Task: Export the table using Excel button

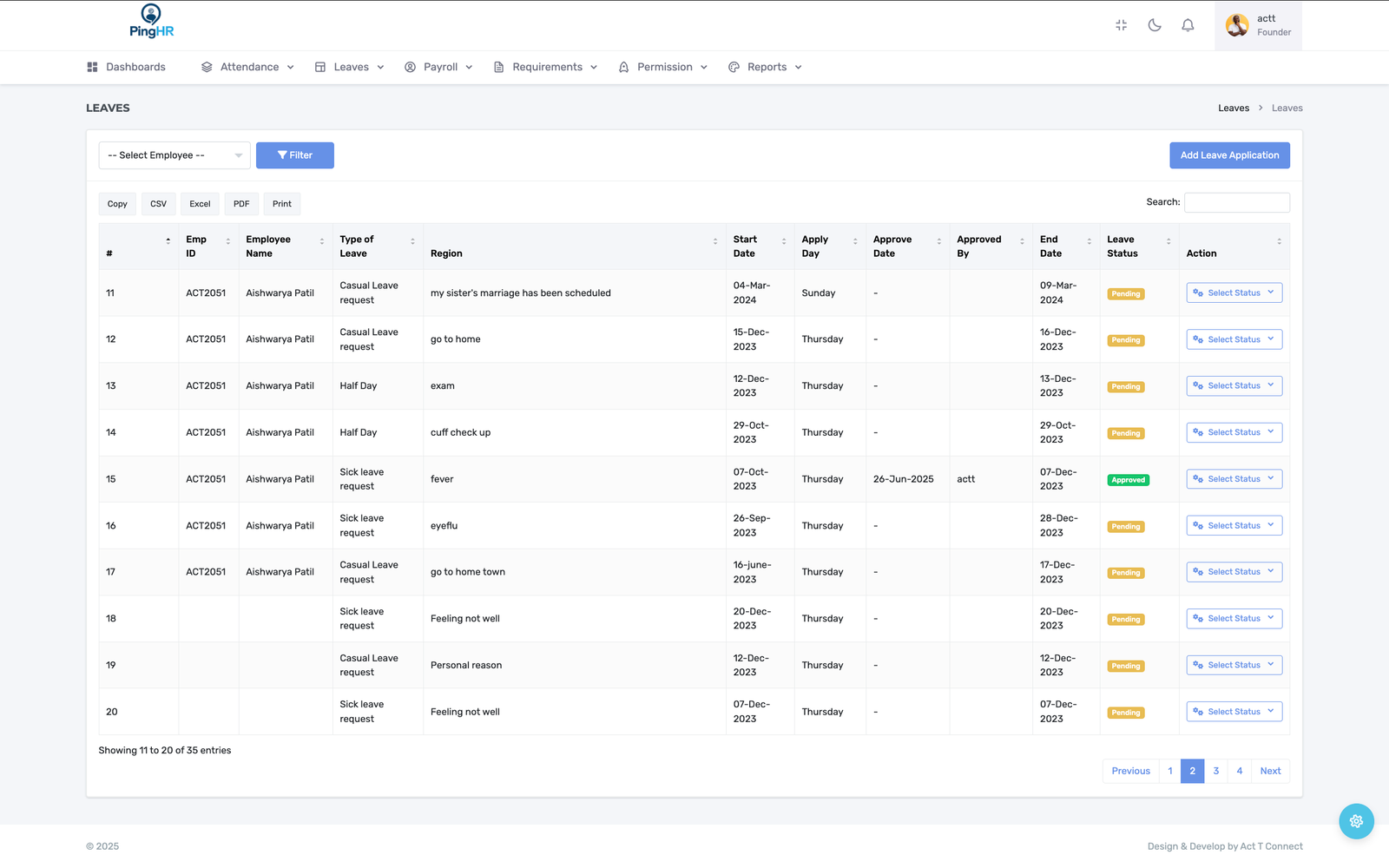Action: coord(200,204)
